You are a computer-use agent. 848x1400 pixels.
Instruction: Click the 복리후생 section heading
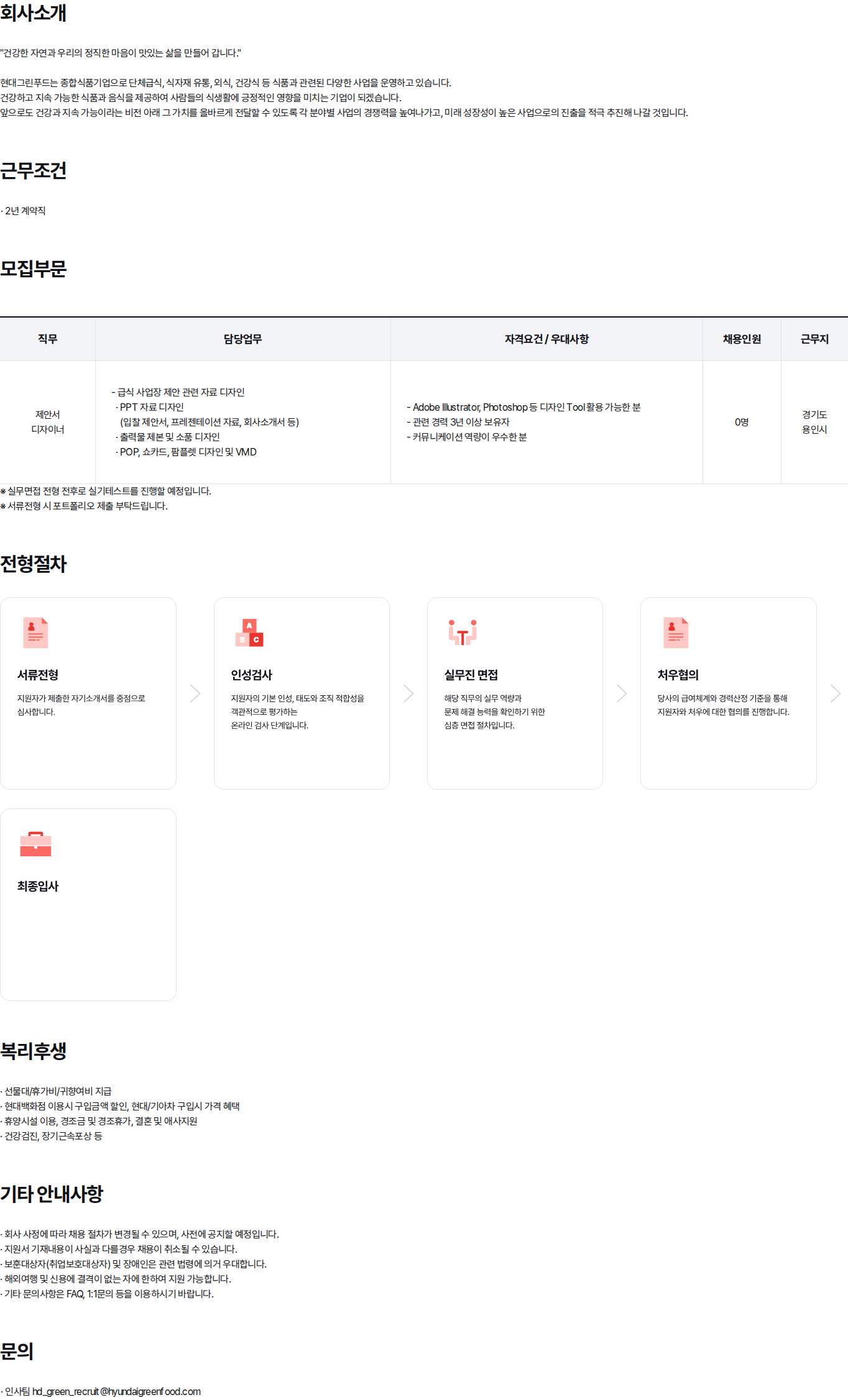tap(33, 1051)
